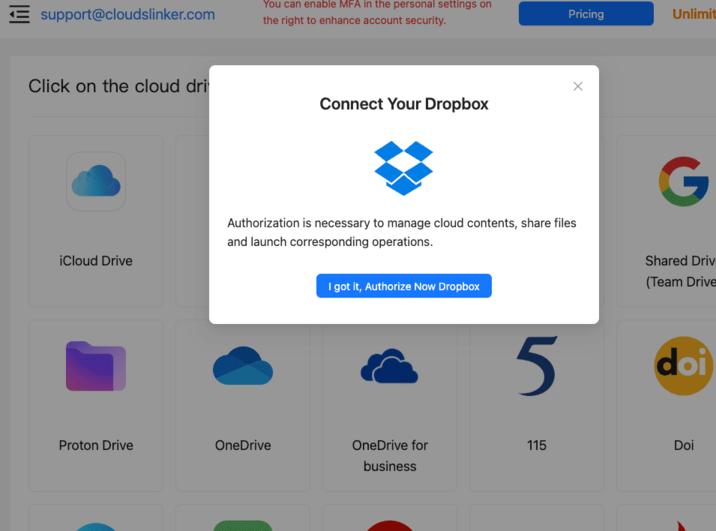This screenshot has height=531, width=716.
Task: Click the Connect Your Dropbox heading
Action: 404,104
